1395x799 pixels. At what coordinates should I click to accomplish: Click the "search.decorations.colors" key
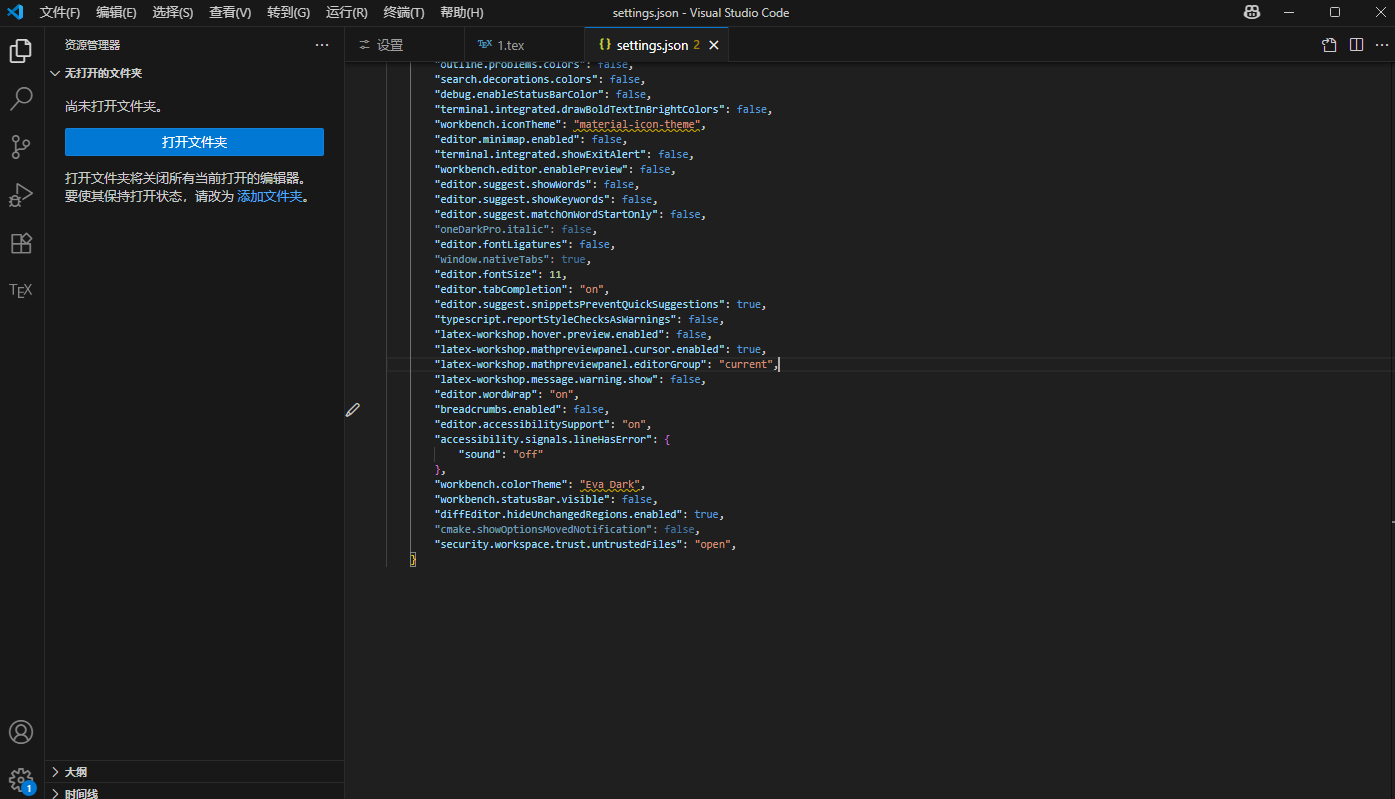point(516,80)
